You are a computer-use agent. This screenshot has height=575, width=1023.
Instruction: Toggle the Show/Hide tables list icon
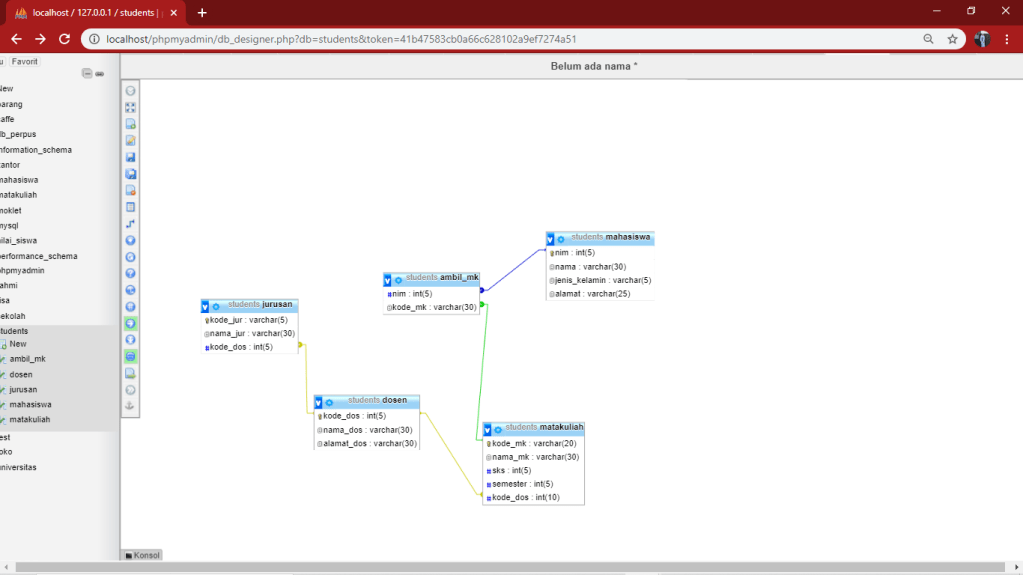[x=130, y=91]
